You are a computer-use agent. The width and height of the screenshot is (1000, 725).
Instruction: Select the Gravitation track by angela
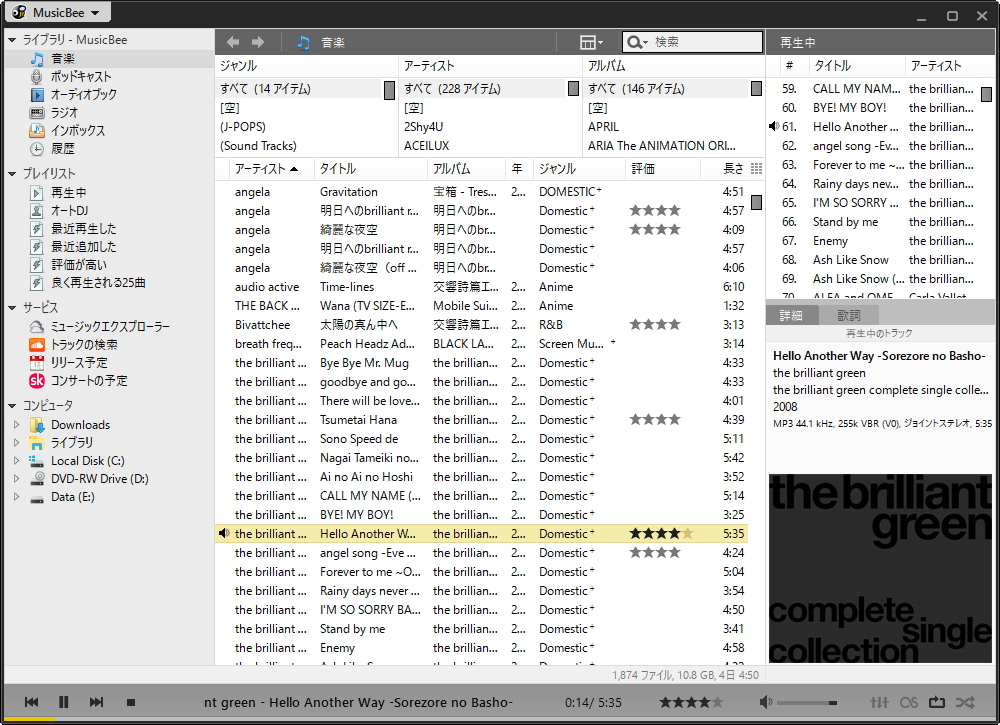481,192
